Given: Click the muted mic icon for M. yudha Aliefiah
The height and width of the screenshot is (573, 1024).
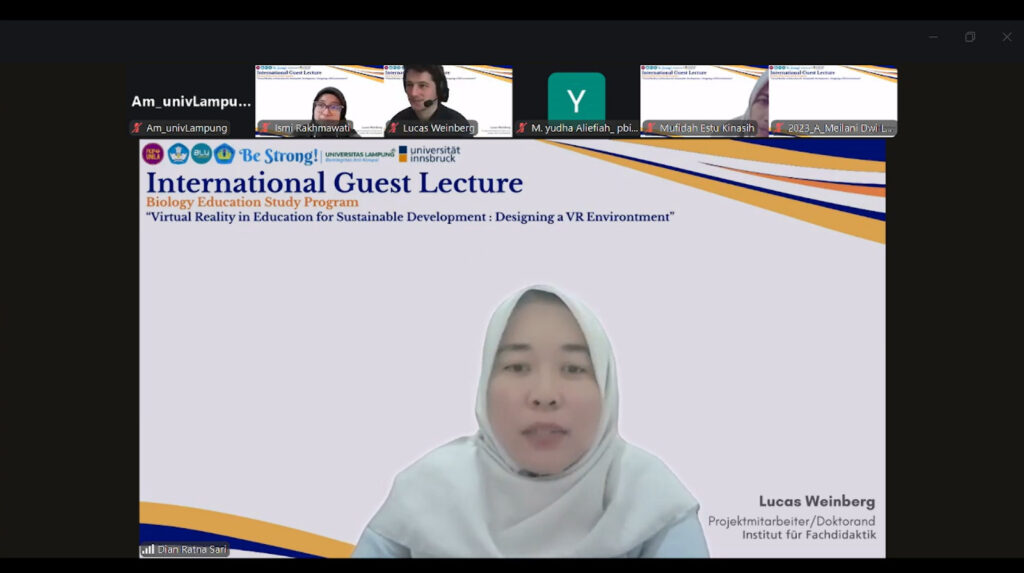Looking at the screenshot, I should pyautogui.click(x=522, y=128).
